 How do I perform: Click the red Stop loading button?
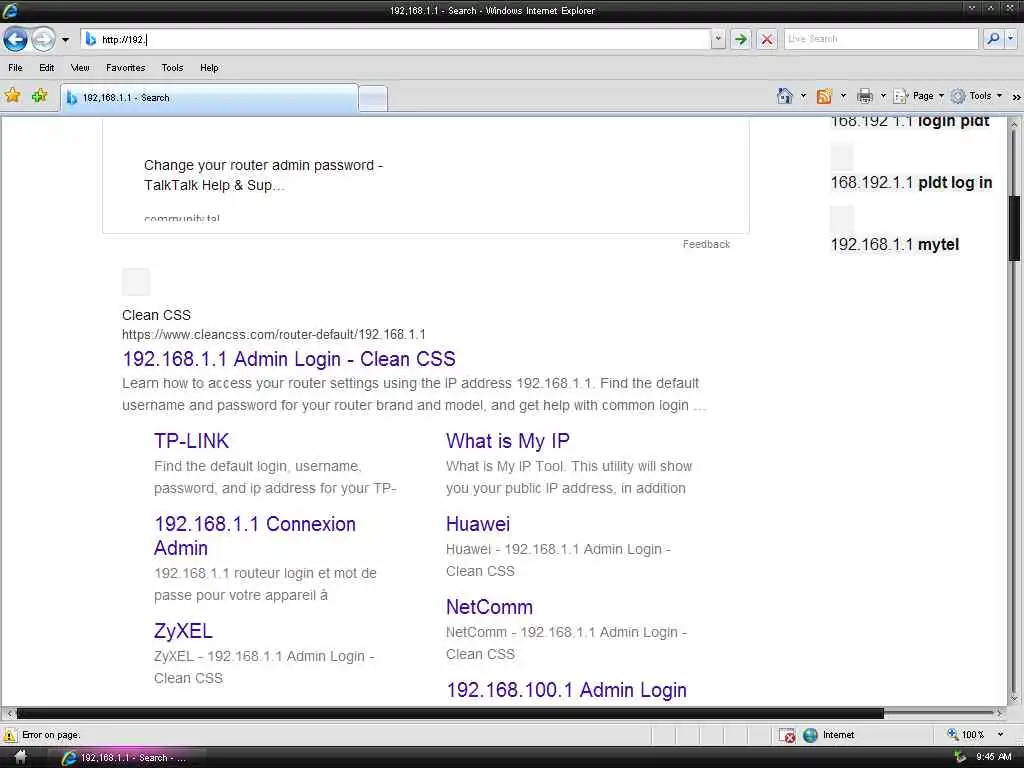pos(767,39)
